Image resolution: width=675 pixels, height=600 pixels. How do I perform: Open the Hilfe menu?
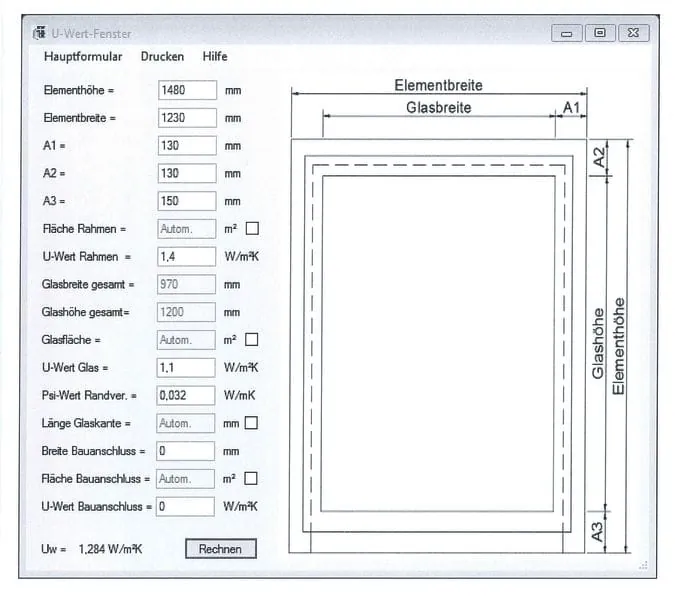(x=215, y=57)
